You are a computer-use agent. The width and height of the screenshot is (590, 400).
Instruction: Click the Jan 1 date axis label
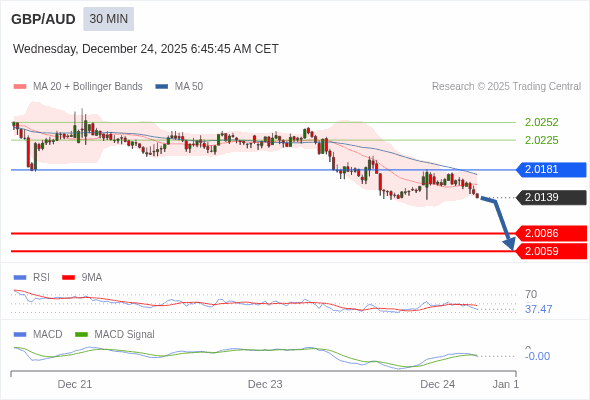click(x=506, y=385)
